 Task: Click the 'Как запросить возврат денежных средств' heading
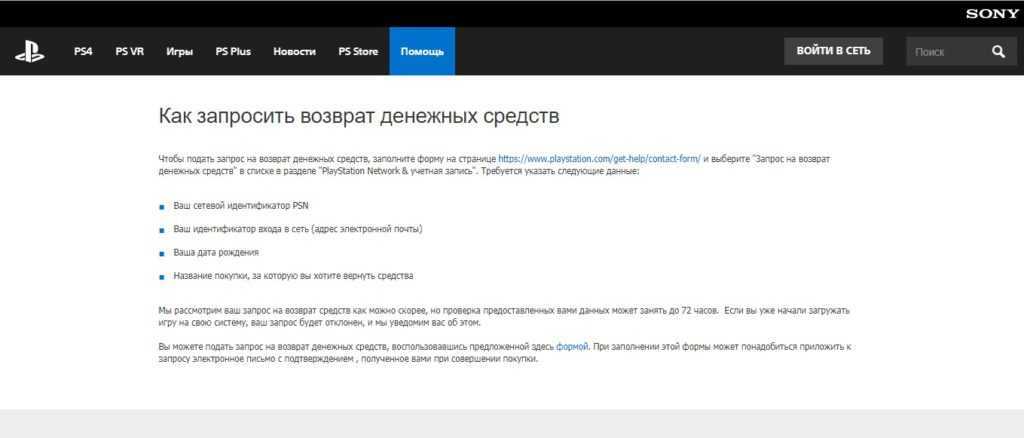(x=359, y=116)
